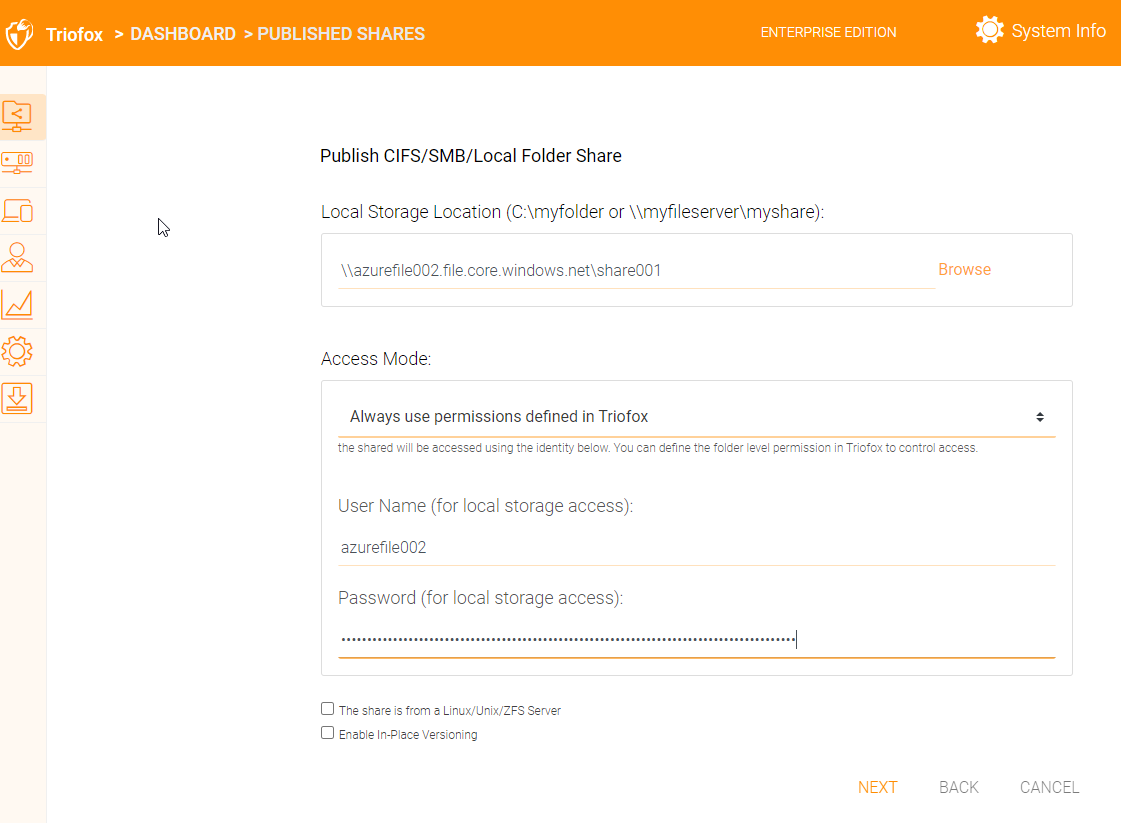Focus the User Name field

pyautogui.click(x=696, y=548)
